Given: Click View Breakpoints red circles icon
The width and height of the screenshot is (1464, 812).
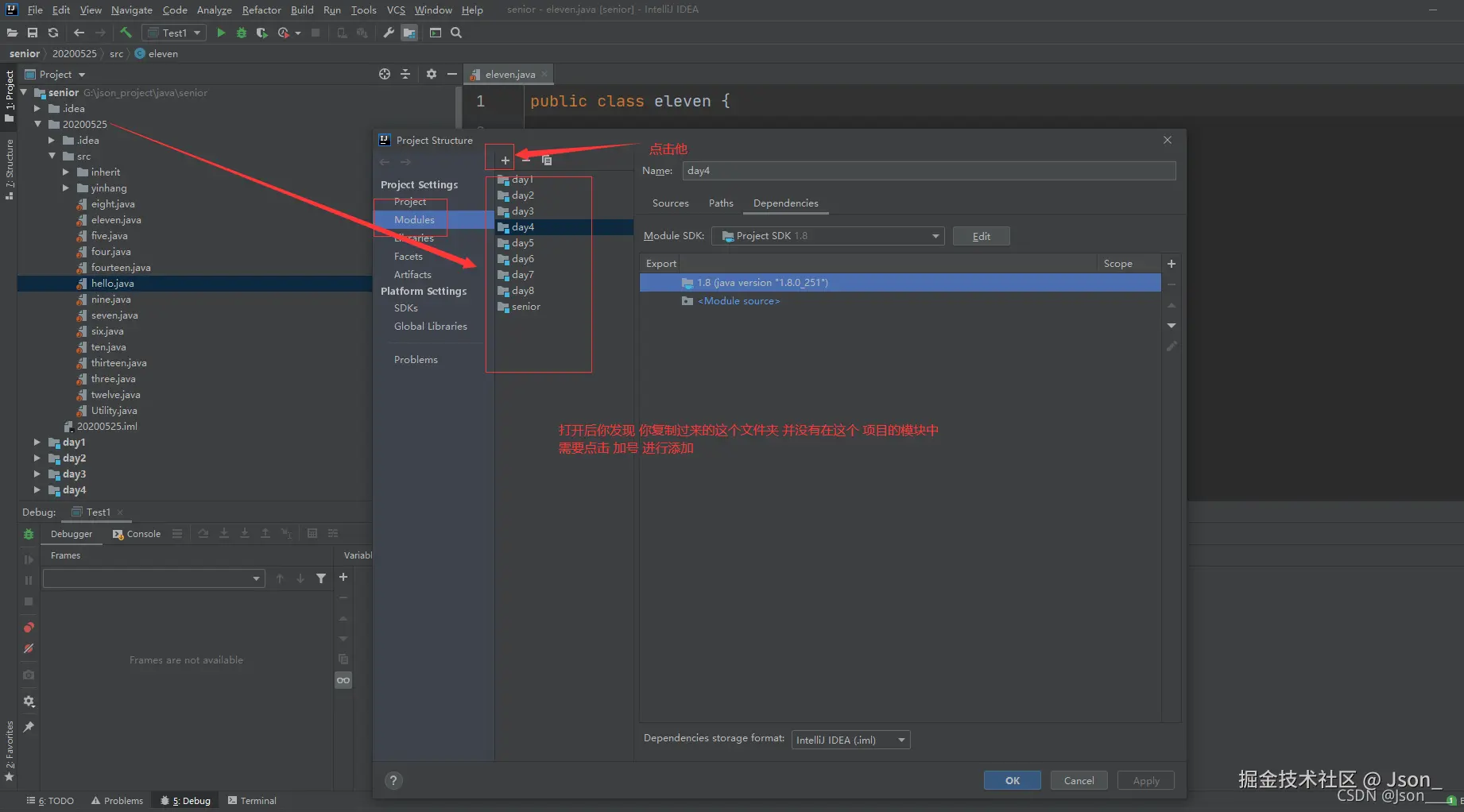Looking at the screenshot, I should tap(29, 628).
